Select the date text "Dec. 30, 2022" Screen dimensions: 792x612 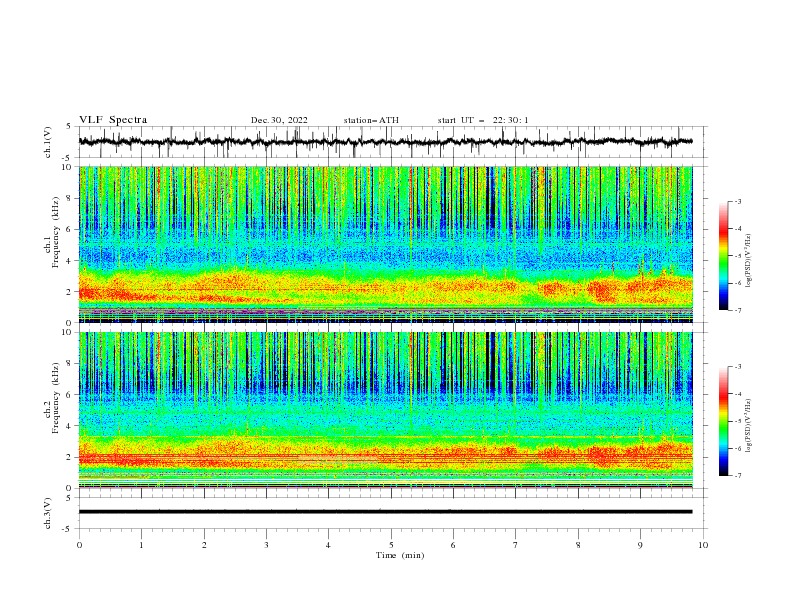(279, 120)
